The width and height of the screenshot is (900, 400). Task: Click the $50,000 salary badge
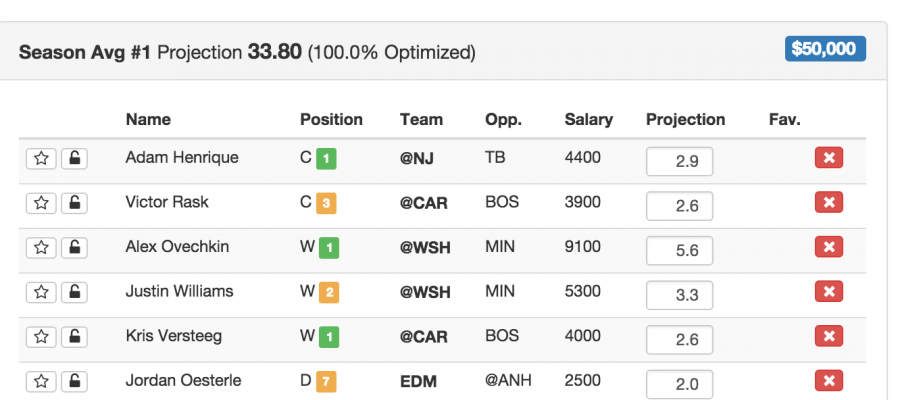(825, 48)
